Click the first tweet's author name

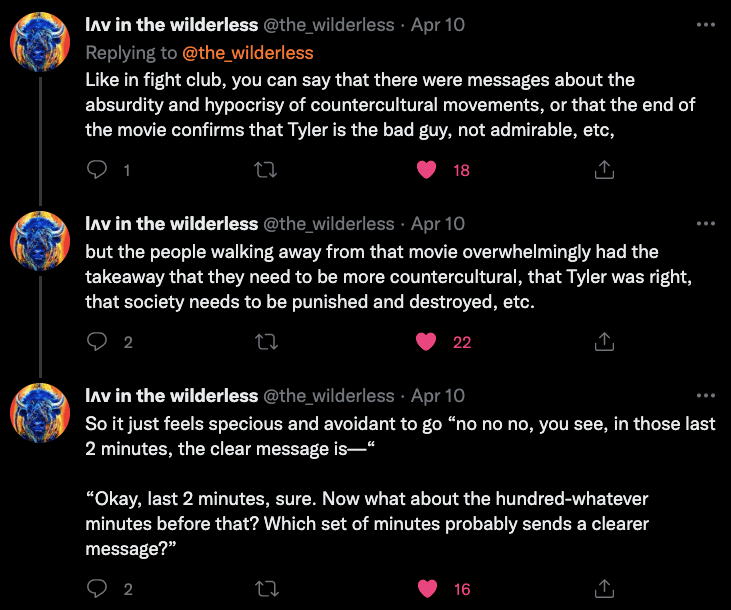click(171, 25)
